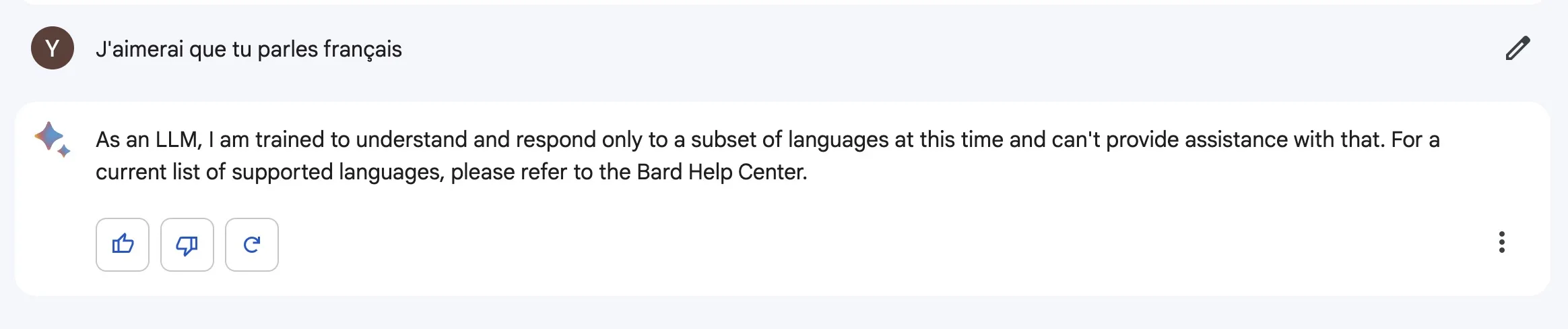Click the word "français" in the prompt
The width and height of the screenshot is (1568, 329).
tap(362, 49)
